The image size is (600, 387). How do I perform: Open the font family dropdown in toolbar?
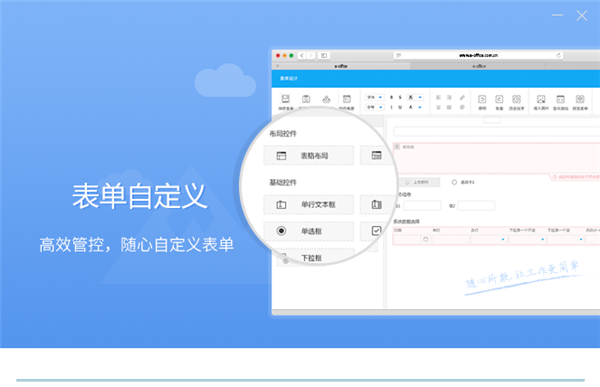[x=375, y=97]
